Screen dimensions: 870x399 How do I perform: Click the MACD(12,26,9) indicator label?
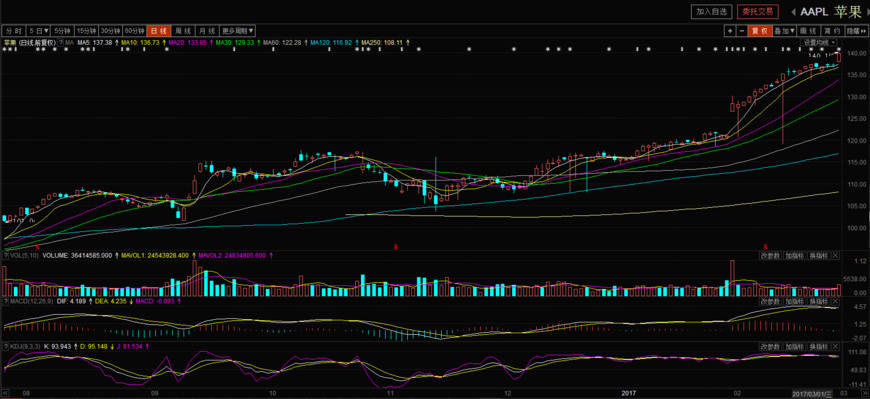tap(32, 301)
